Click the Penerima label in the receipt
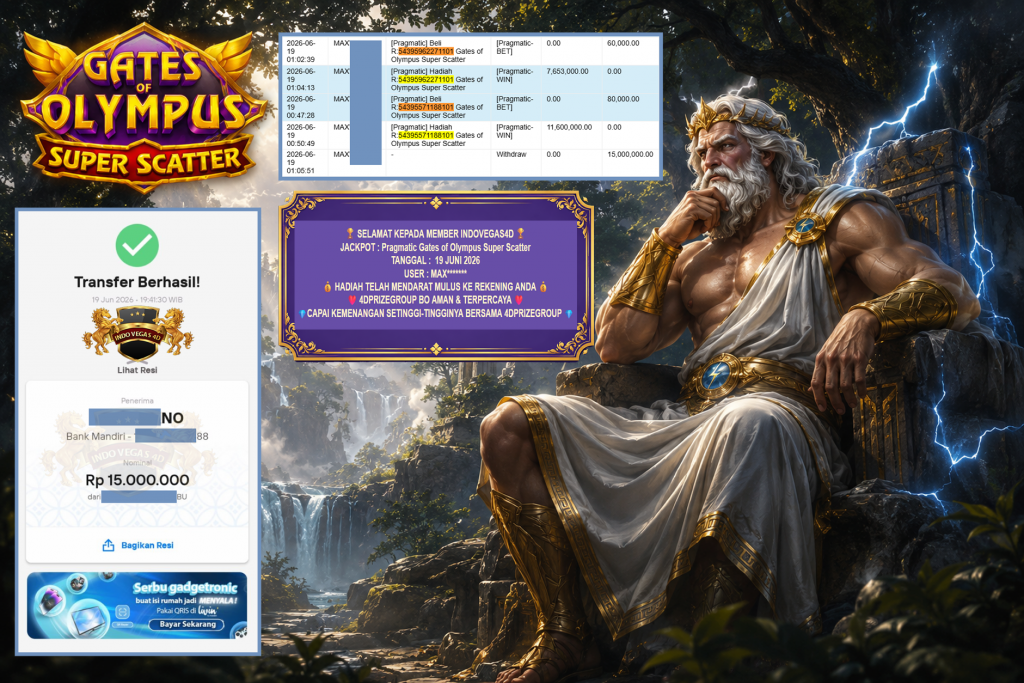 (x=137, y=401)
